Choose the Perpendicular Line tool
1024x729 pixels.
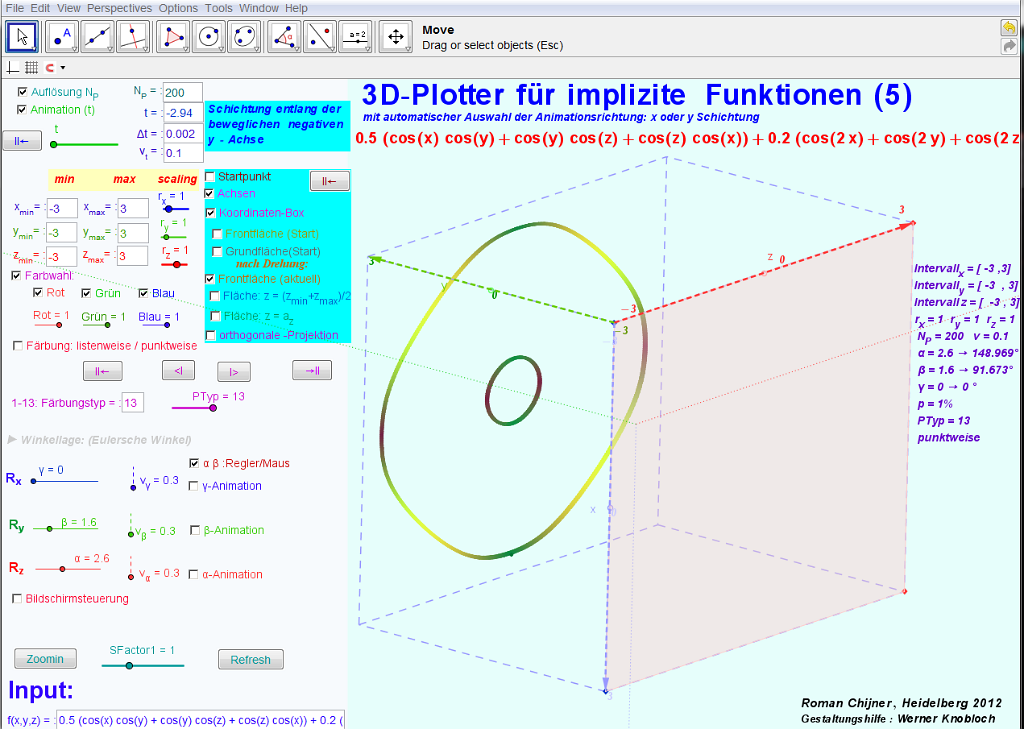134,37
